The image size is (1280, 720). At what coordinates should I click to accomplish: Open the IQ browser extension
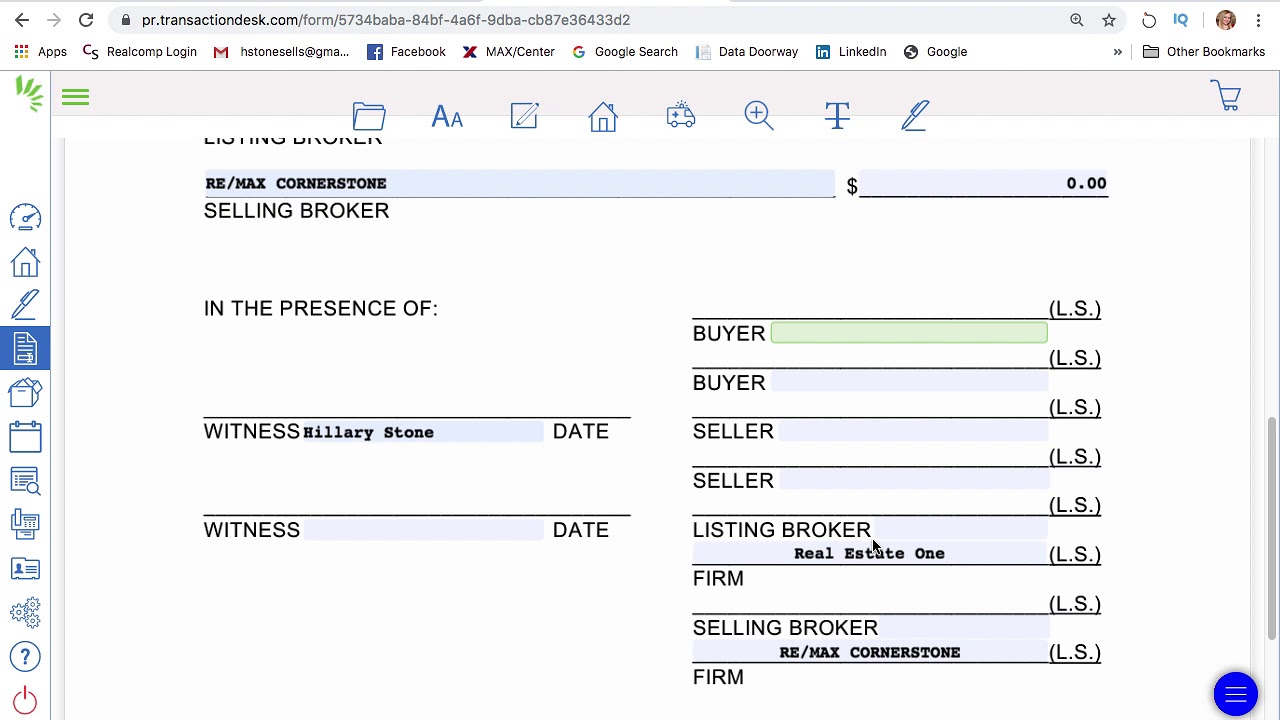tap(1181, 20)
